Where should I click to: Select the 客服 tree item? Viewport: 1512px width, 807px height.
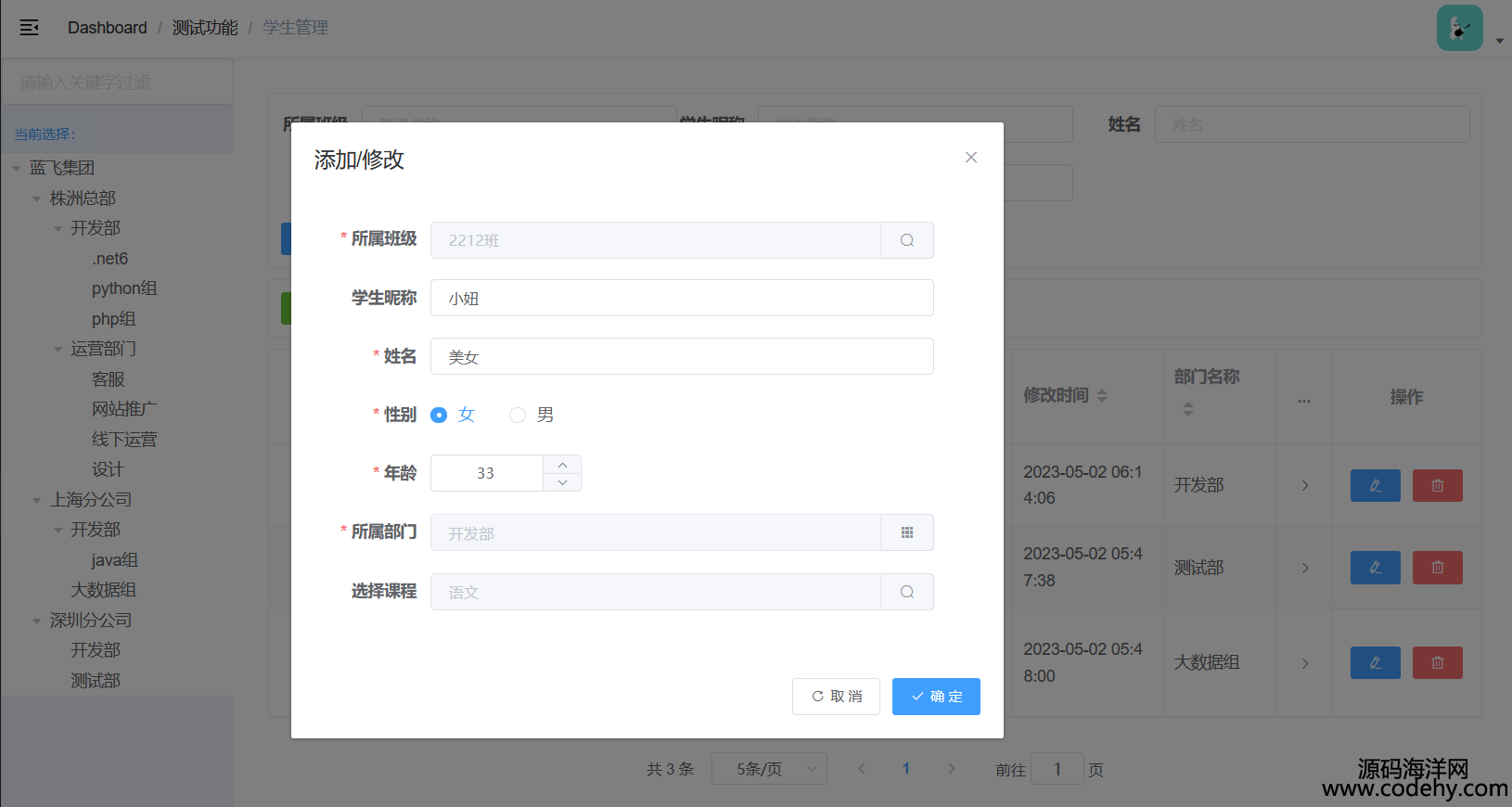coord(108,379)
